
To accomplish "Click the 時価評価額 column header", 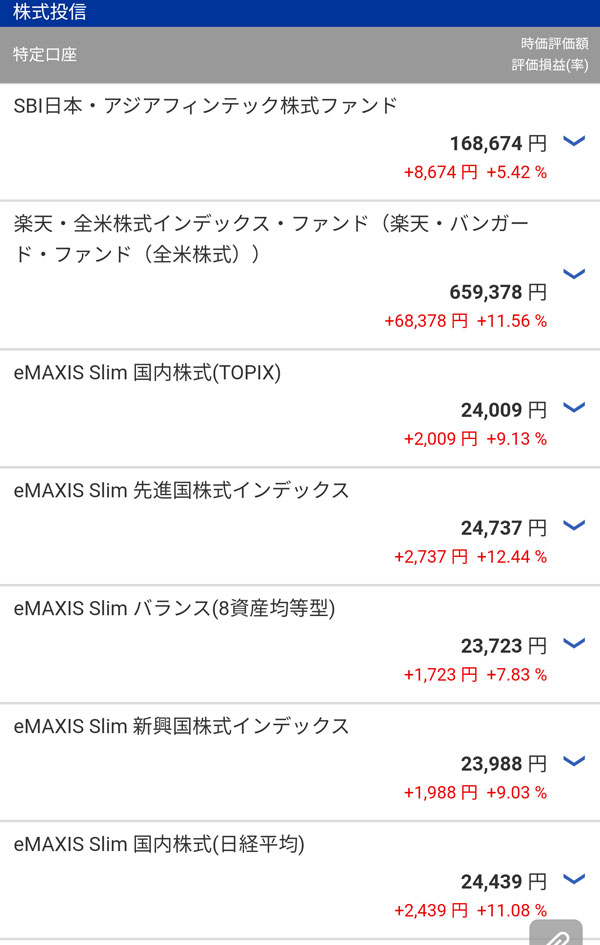I will [554, 44].
